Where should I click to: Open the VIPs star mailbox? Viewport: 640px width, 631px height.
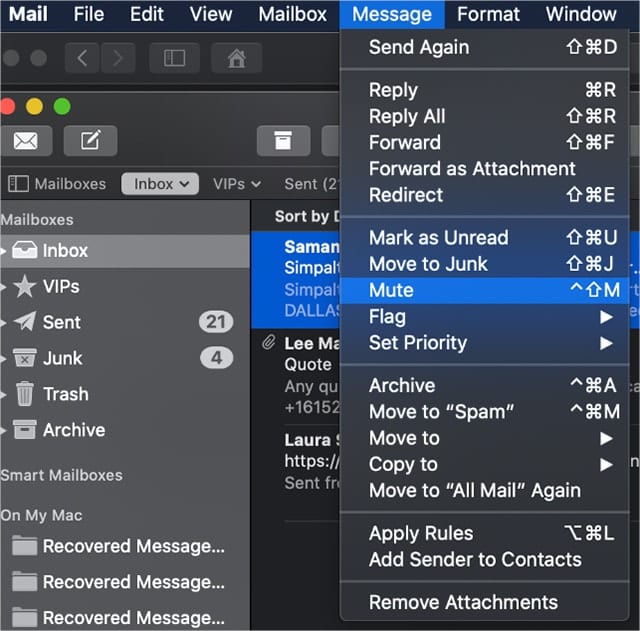(60, 286)
